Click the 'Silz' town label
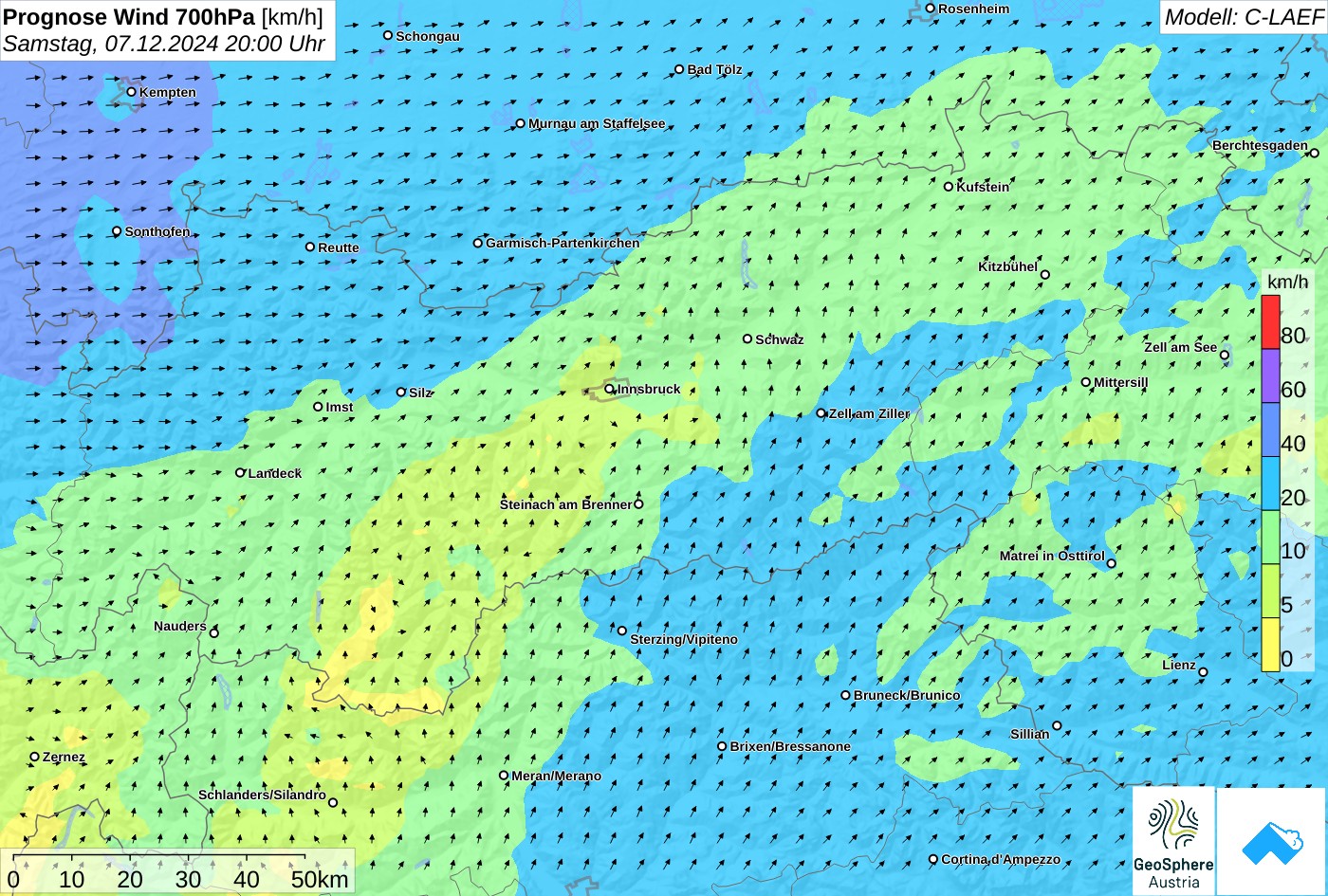Screen dimensions: 1328x896 pyautogui.click(x=420, y=393)
